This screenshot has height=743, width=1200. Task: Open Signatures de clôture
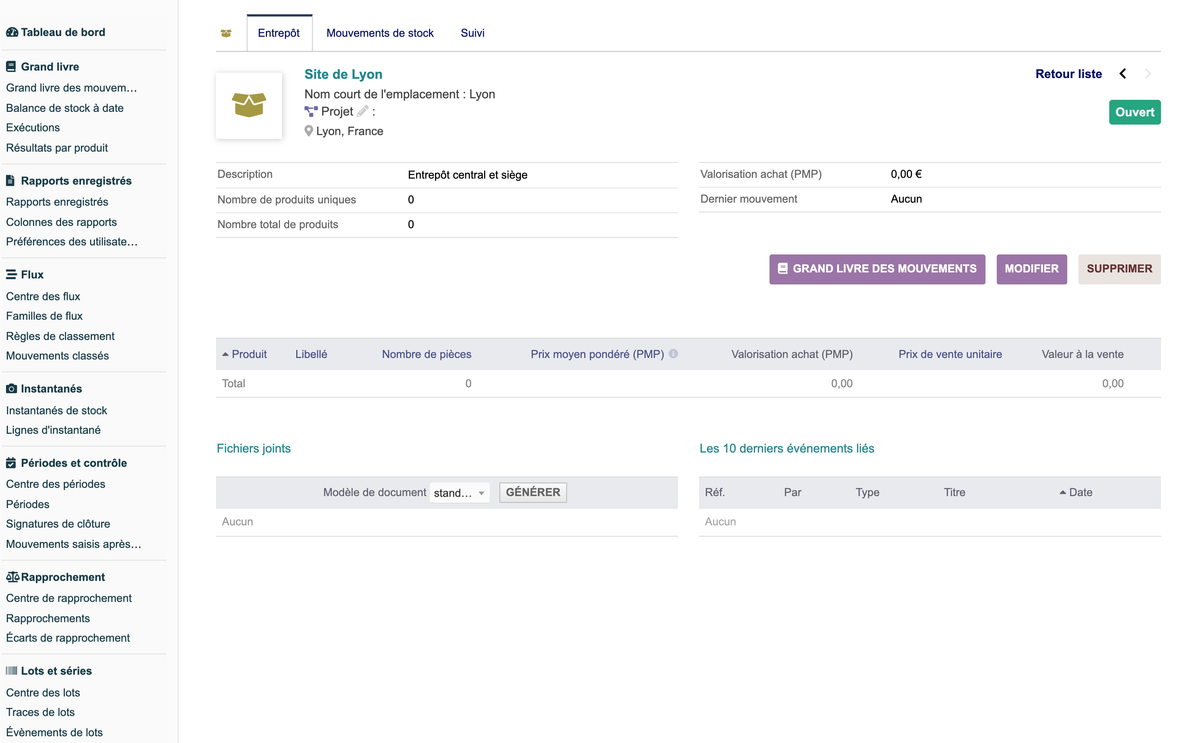click(58, 524)
